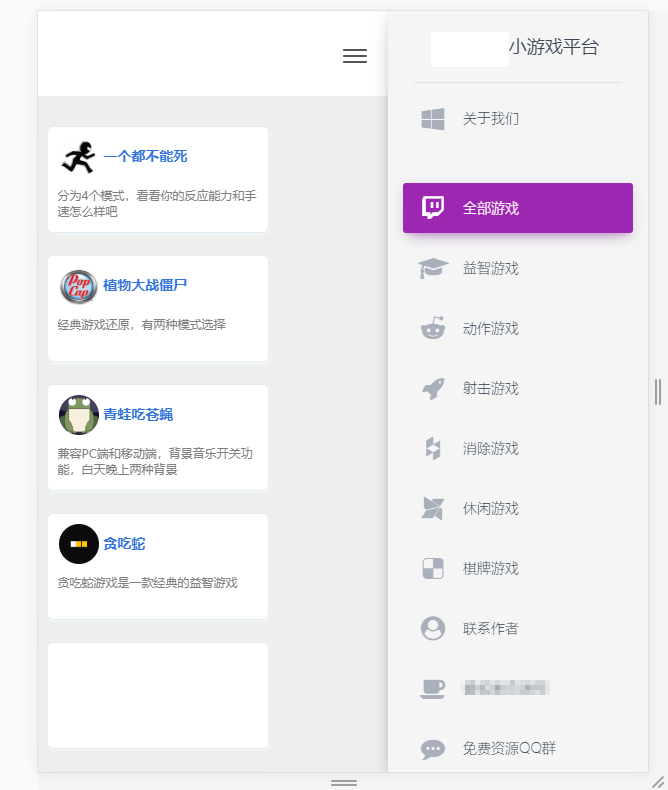Click the coffee cup icon in sidebar
Image resolution: width=668 pixels, height=790 pixels.
point(432,688)
